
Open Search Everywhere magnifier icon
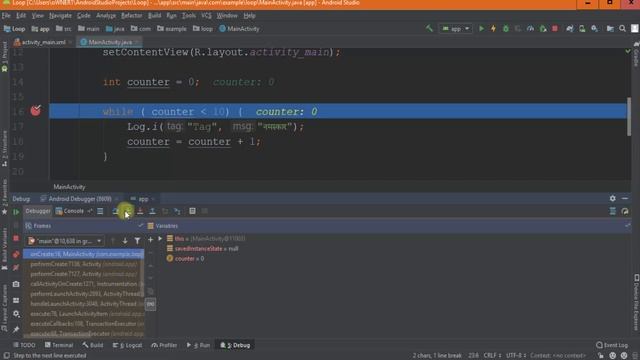pyautogui.click(x=622, y=29)
